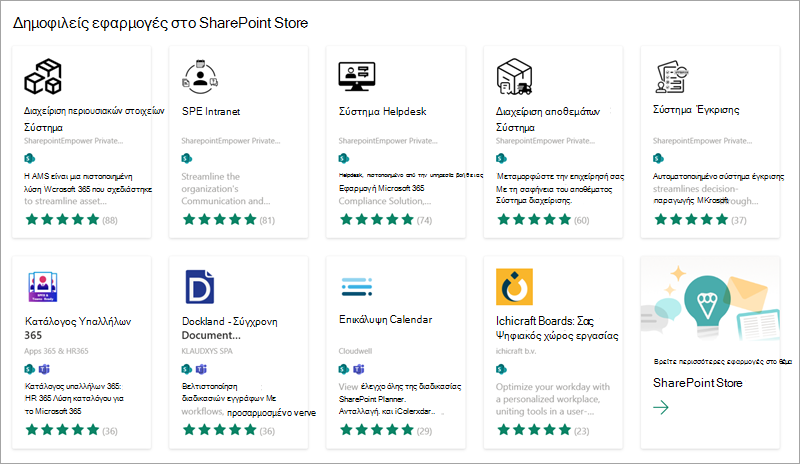Open the SharePoint Store link text
Viewport: 800px width, 464px height.
[x=697, y=383]
